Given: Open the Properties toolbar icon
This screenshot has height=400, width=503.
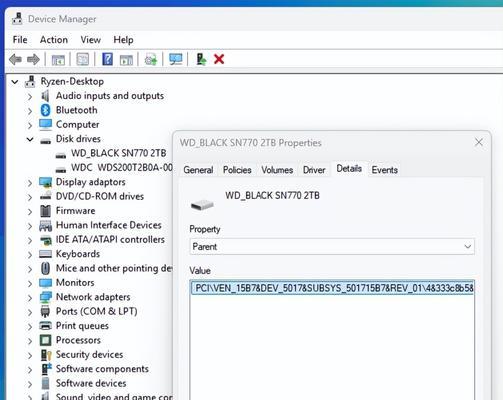Looking at the screenshot, I should pyautogui.click(x=83, y=60).
